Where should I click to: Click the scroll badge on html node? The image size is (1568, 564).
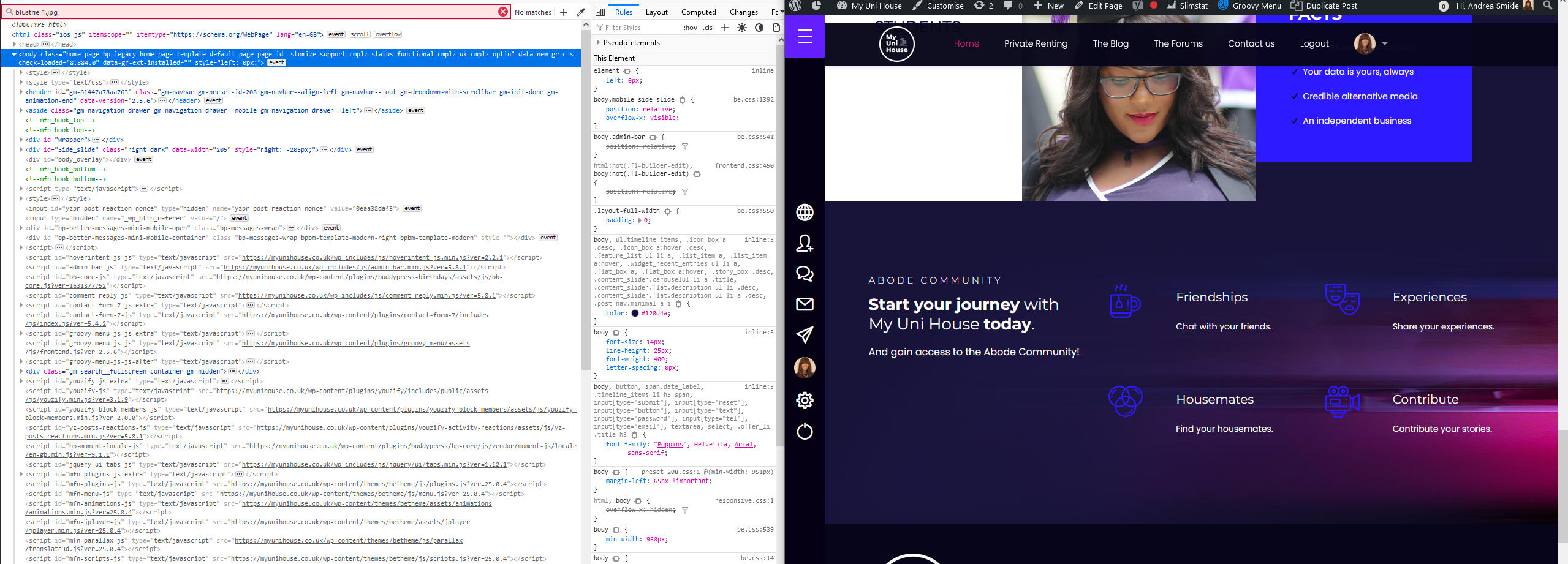click(360, 34)
